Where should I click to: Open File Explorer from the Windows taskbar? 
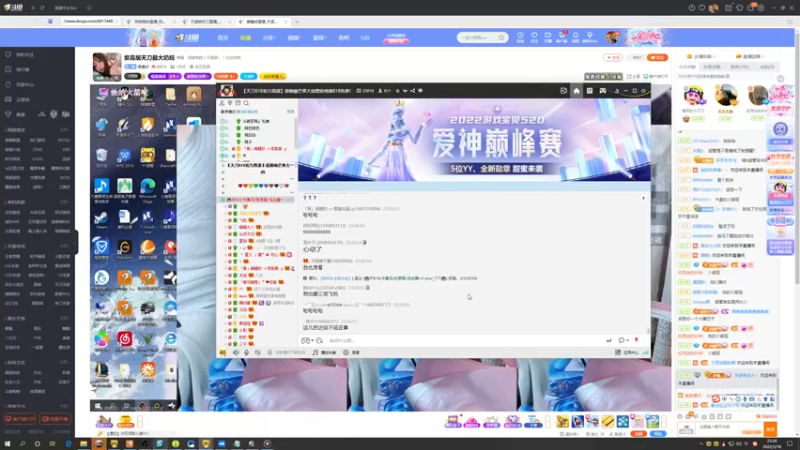click(x=83, y=443)
